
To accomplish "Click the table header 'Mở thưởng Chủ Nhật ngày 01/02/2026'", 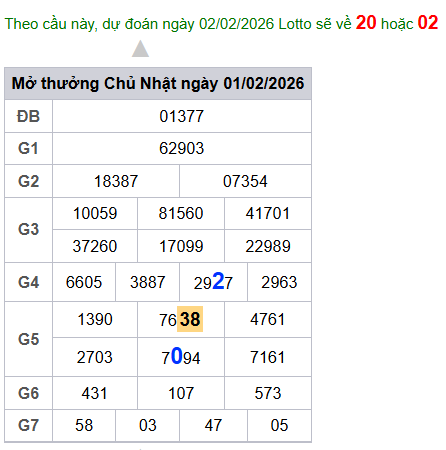I will coord(158,83).
